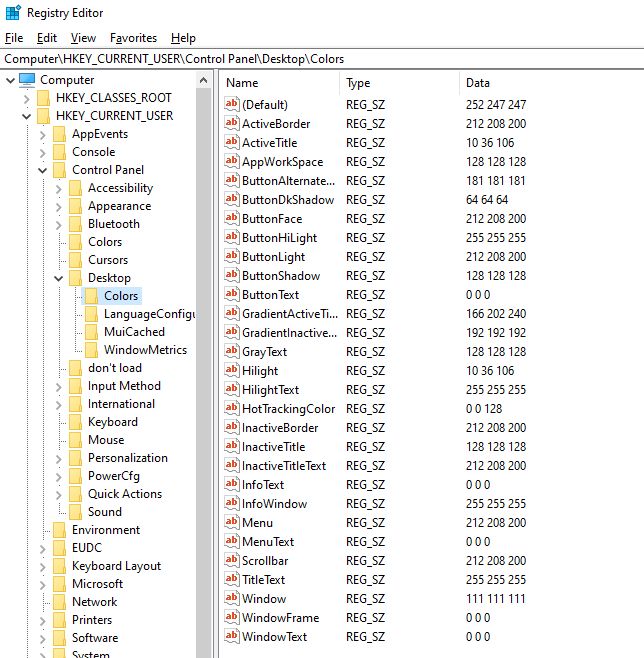The image size is (644, 658).
Task: Click the string icon beside Window value
Action: click(x=232, y=598)
